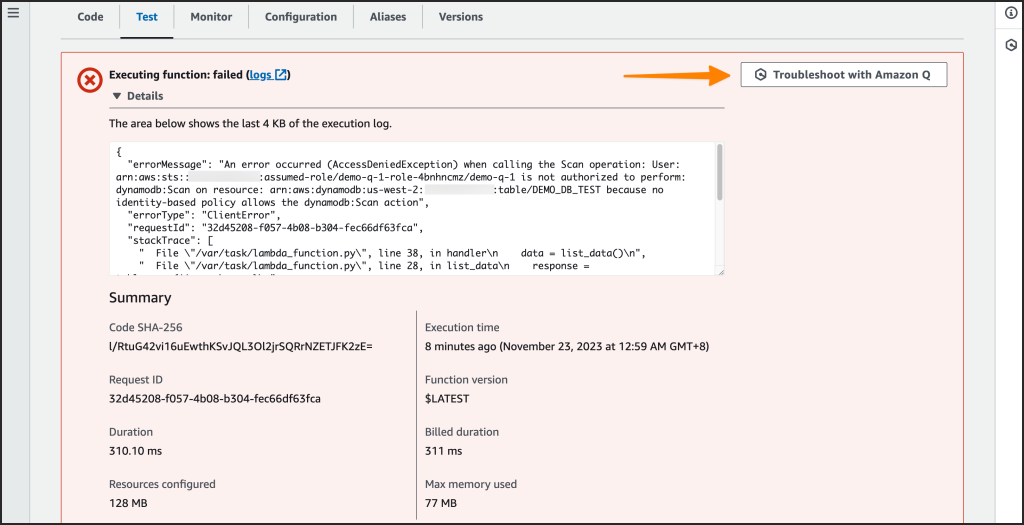The width and height of the screenshot is (1024, 525).
Task: Open the Monitor tab
Action: pyautogui.click(x=211, y=17)
